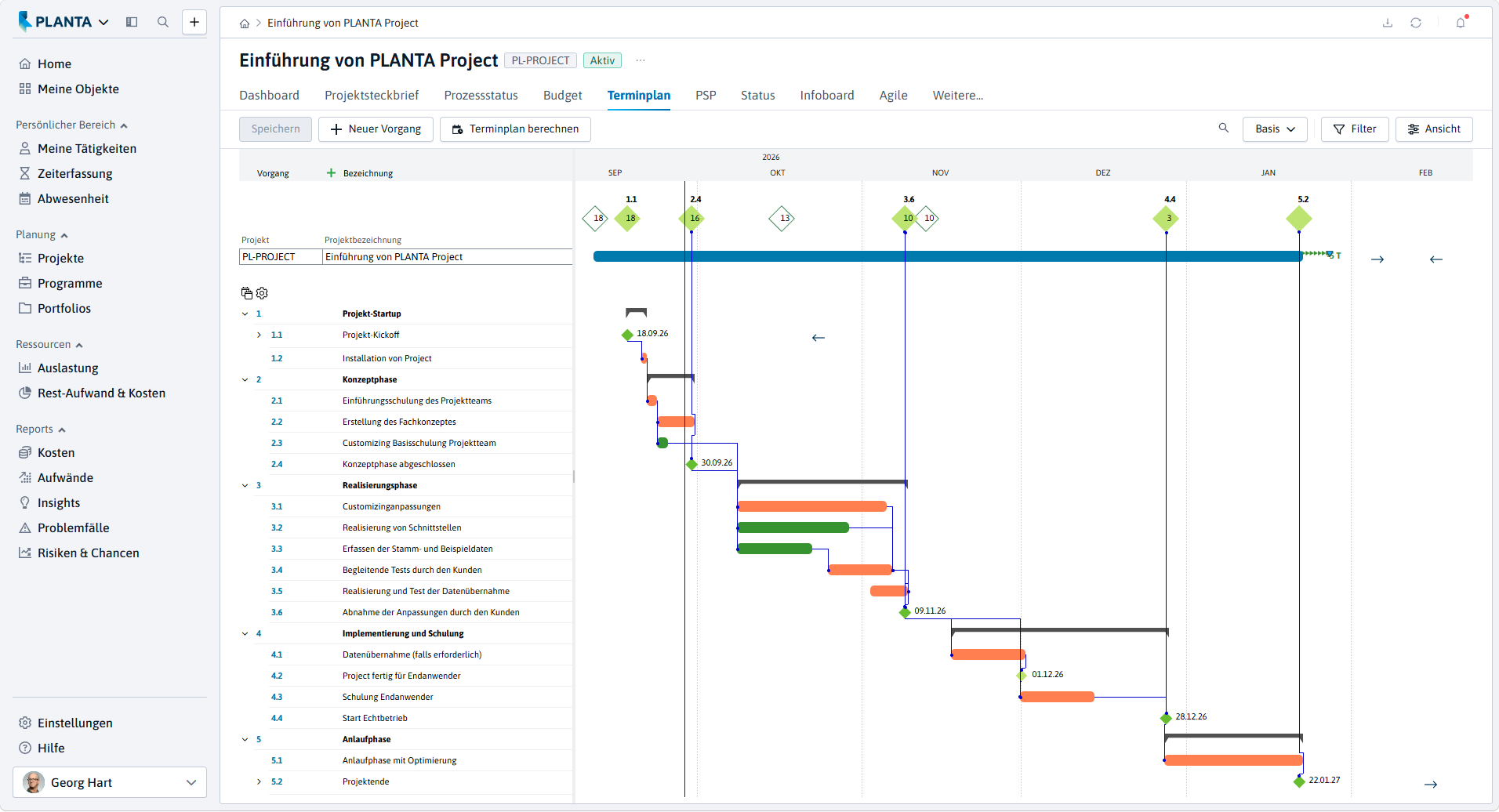Open the Weitere... tab menu
This screenshot has width=1499, height=812.
tap(957, 95)
